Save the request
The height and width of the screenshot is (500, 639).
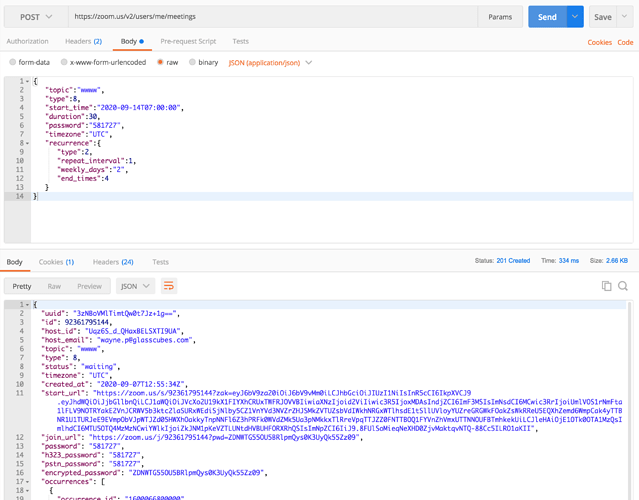click(603, 17)
